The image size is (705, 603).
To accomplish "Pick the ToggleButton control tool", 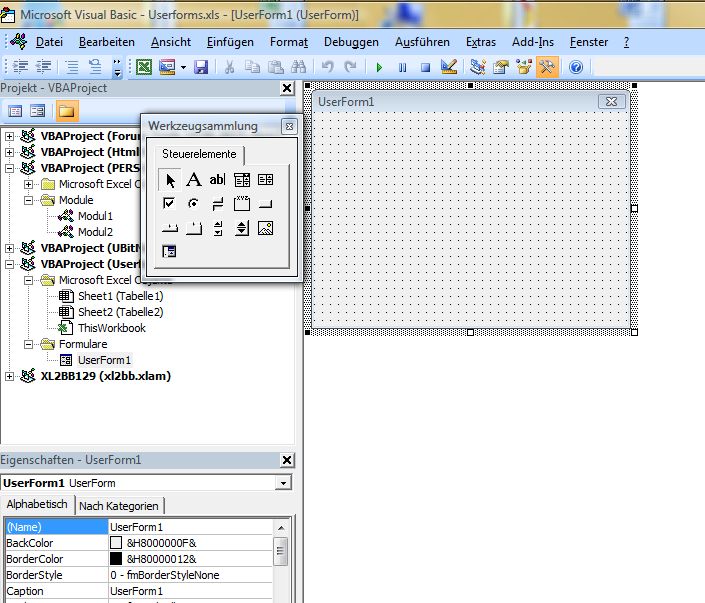I will click(x=218, y=204).
